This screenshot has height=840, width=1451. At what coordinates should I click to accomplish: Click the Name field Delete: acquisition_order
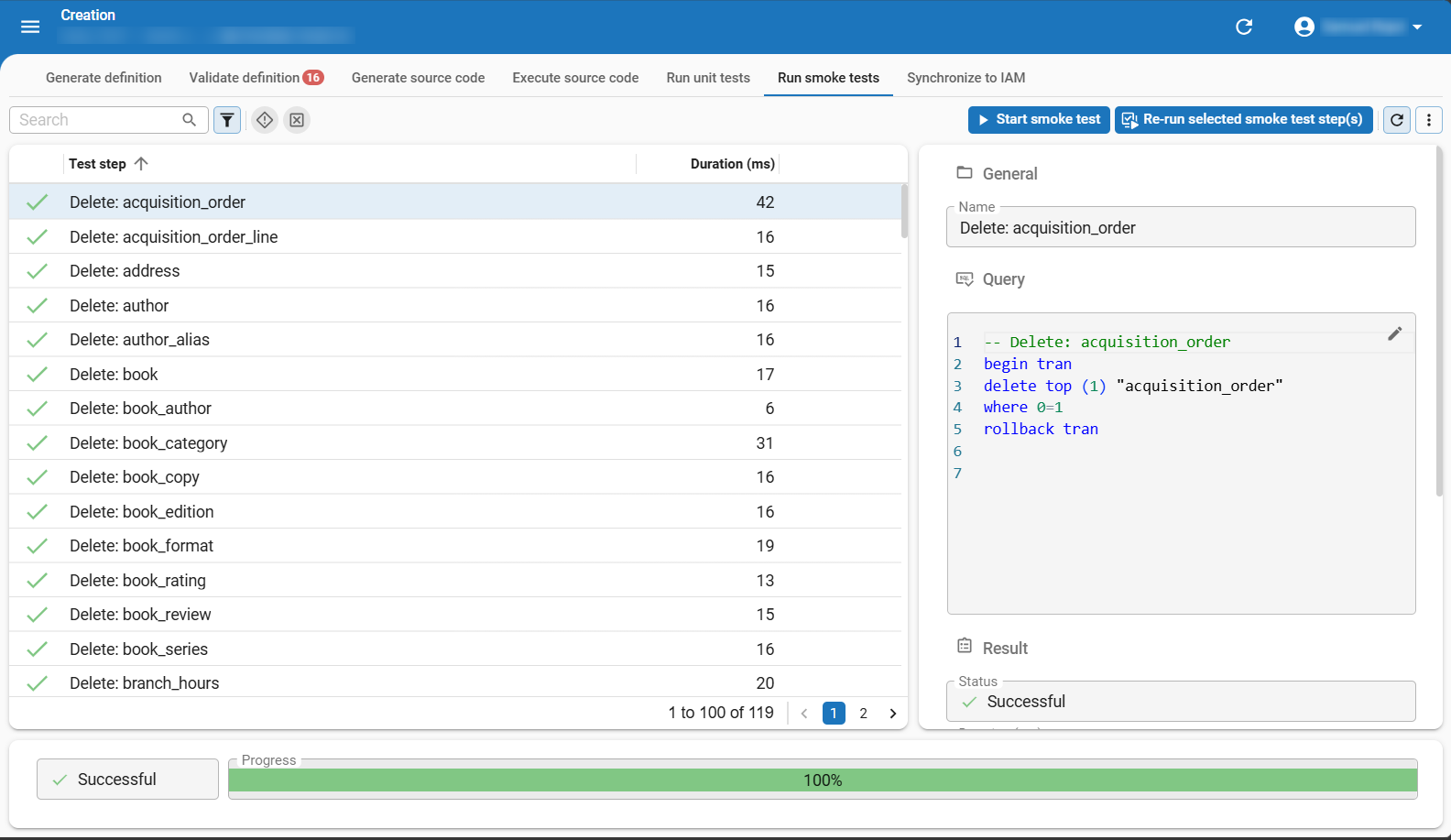(1181, 227)
